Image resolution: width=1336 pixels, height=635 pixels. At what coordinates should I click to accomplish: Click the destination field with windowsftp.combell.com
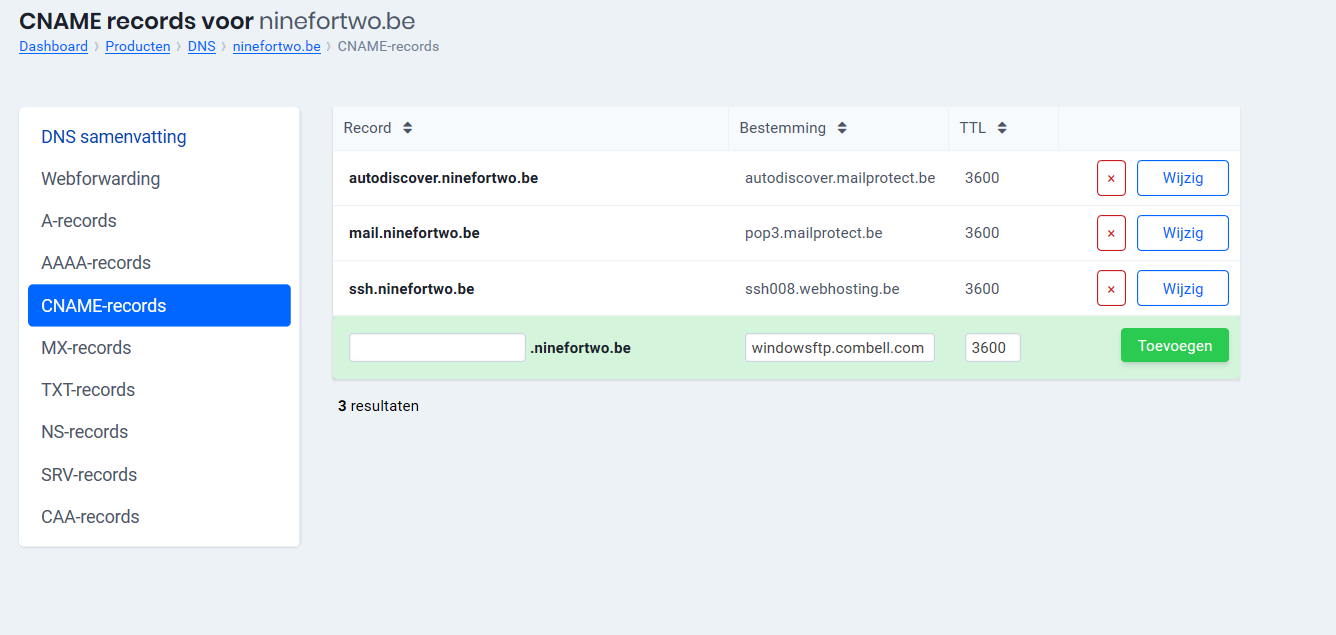[x=839, y=348]
